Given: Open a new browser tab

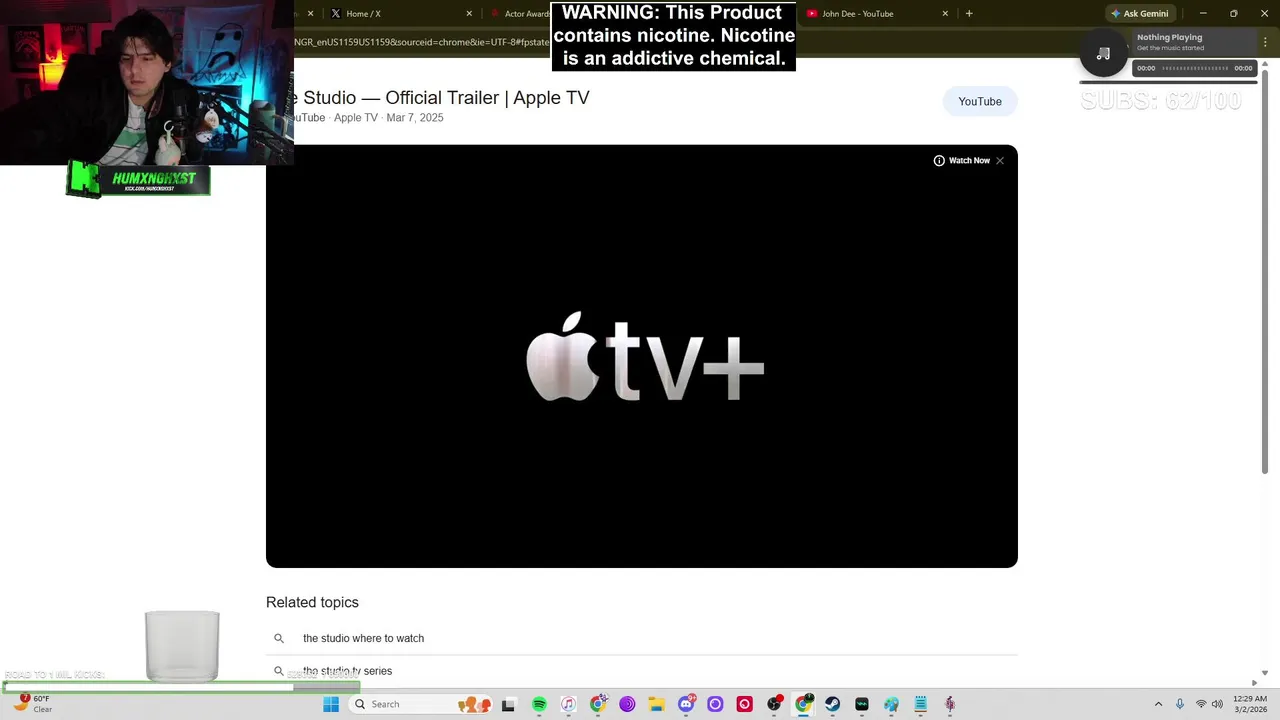Looking at the screenshot, I should (969, 14).
